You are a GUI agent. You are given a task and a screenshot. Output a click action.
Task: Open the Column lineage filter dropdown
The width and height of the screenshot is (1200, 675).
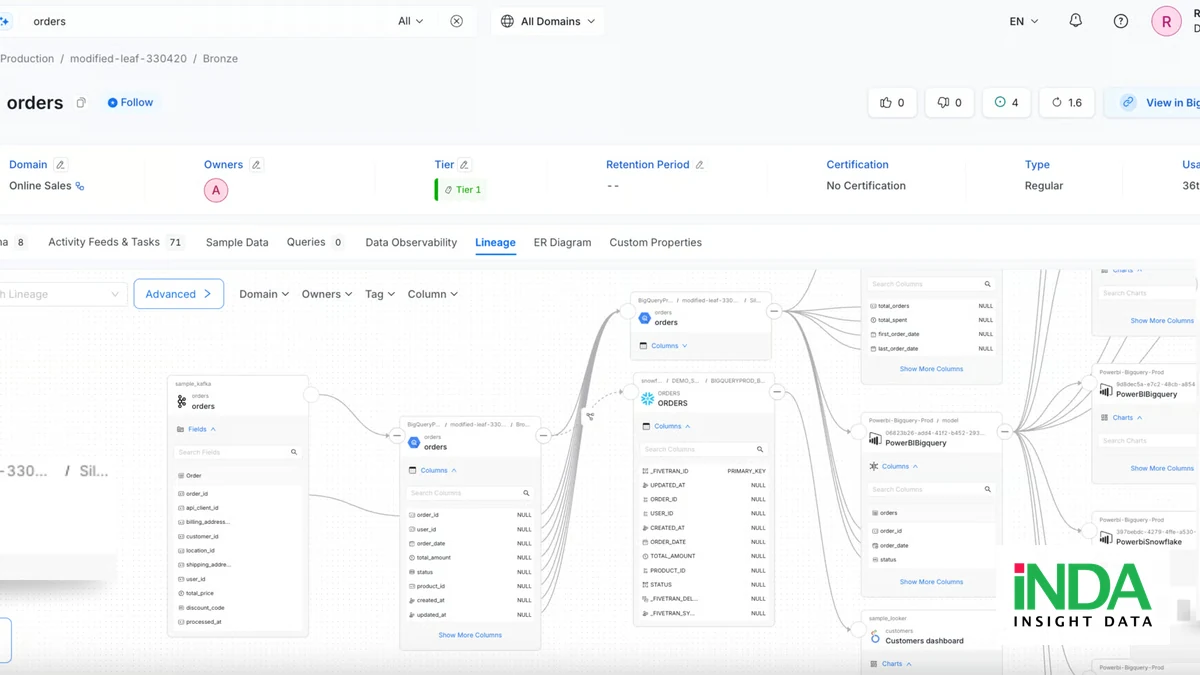[x=433, y=294]
